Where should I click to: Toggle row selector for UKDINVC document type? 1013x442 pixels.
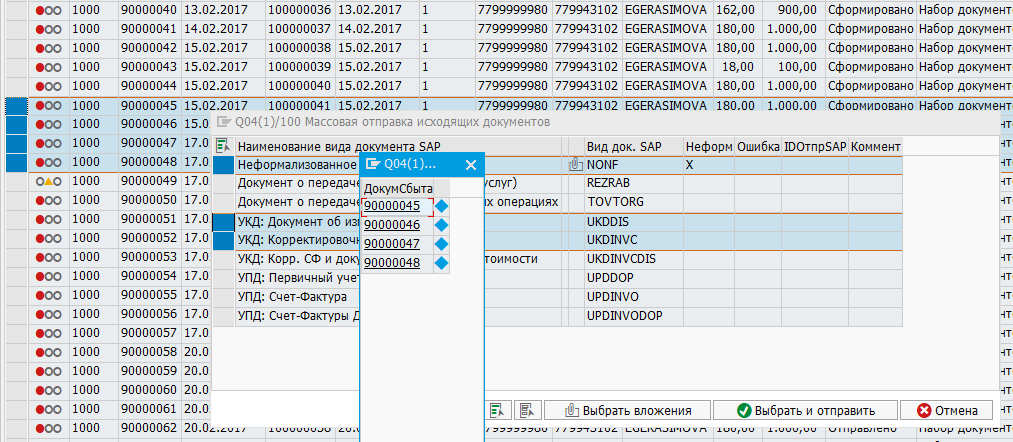click(223, 240)
